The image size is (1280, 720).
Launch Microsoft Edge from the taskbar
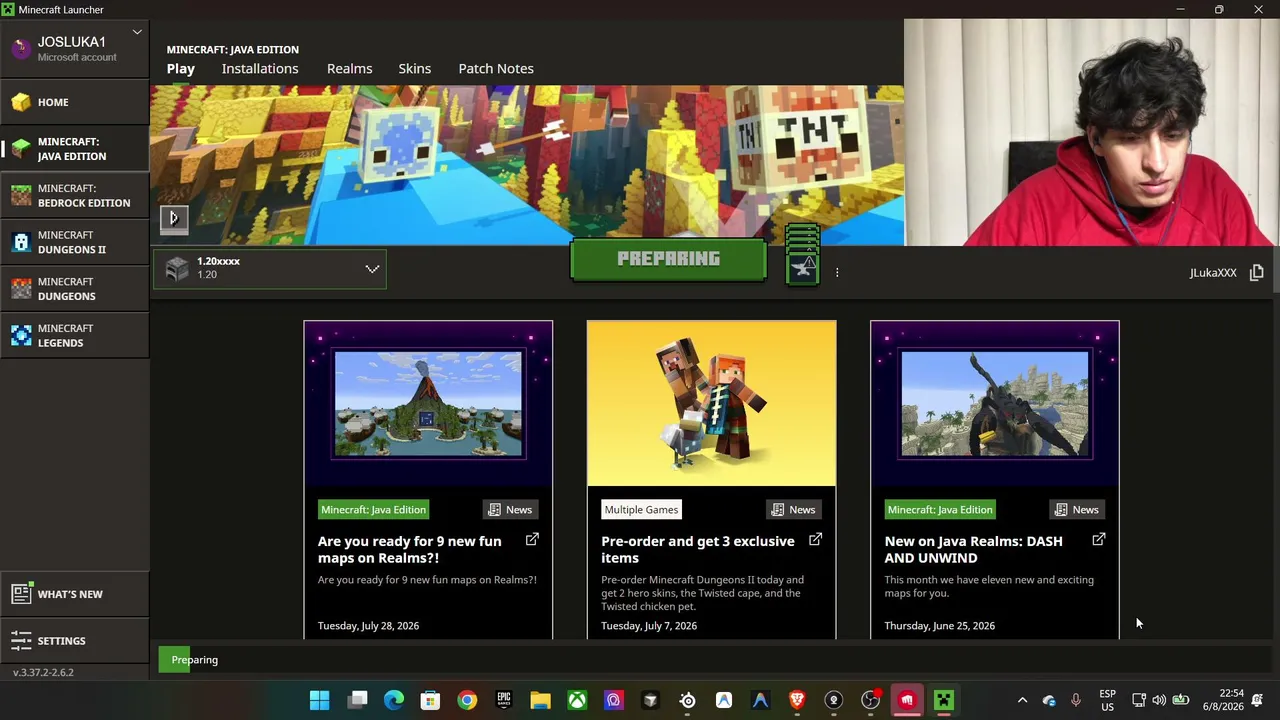pos(394,700)
